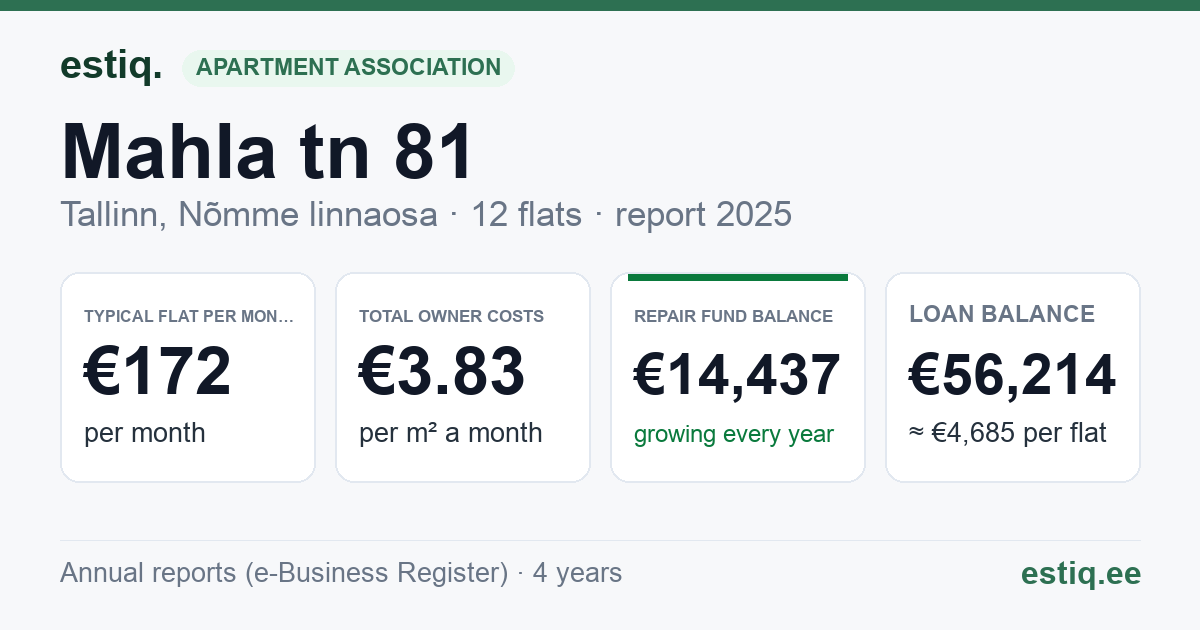Click the €3.83 value
The image size is (1200, 630).
(442, 371)
